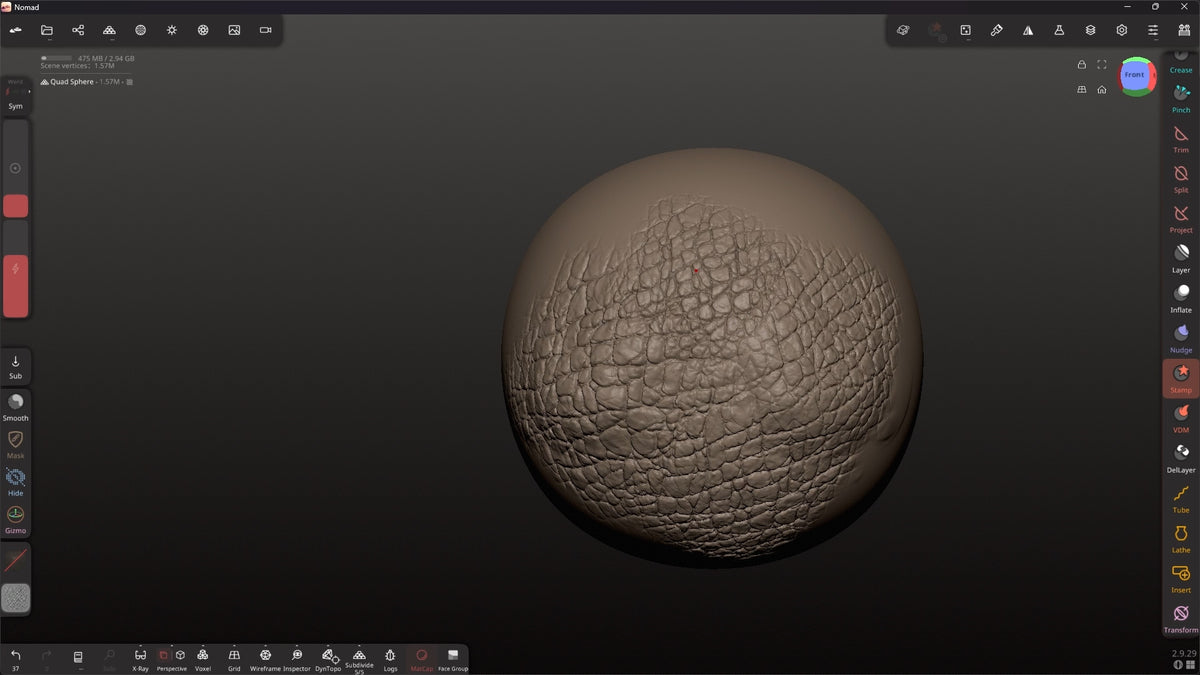Undo the last action (37)
This screenshot has height=675, width=1200.
pyautogui.click(x=15, y=659)
